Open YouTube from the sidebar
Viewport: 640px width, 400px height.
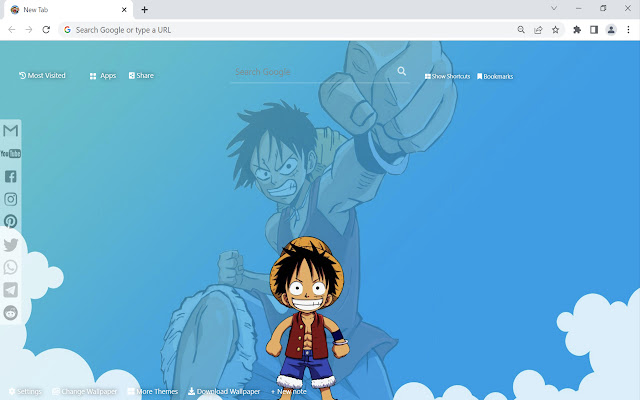tap(11, 153)
